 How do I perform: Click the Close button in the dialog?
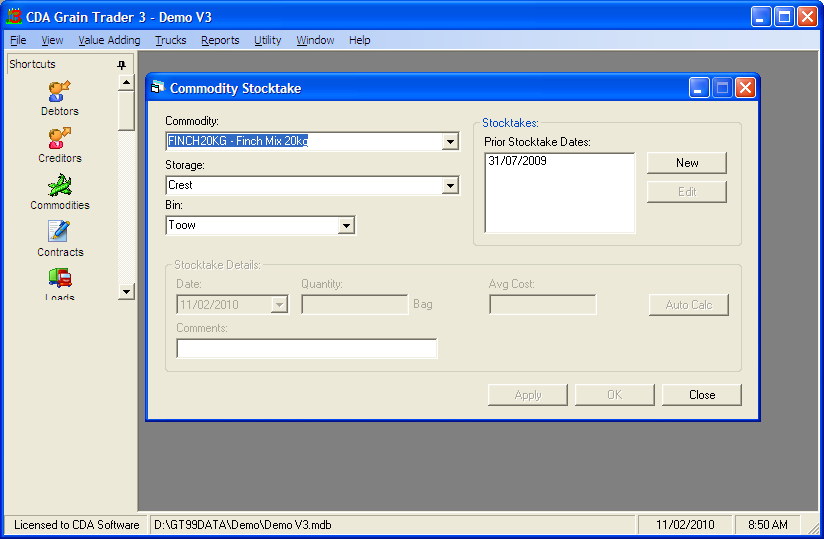pos(701,395)
